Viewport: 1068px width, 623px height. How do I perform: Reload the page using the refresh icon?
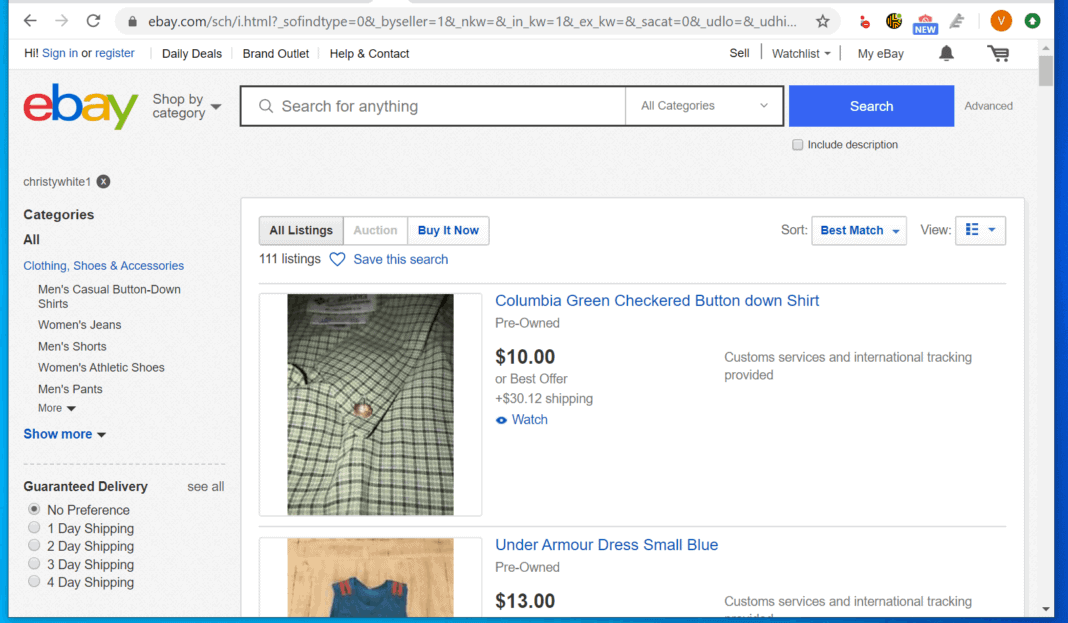coord(93,18)
